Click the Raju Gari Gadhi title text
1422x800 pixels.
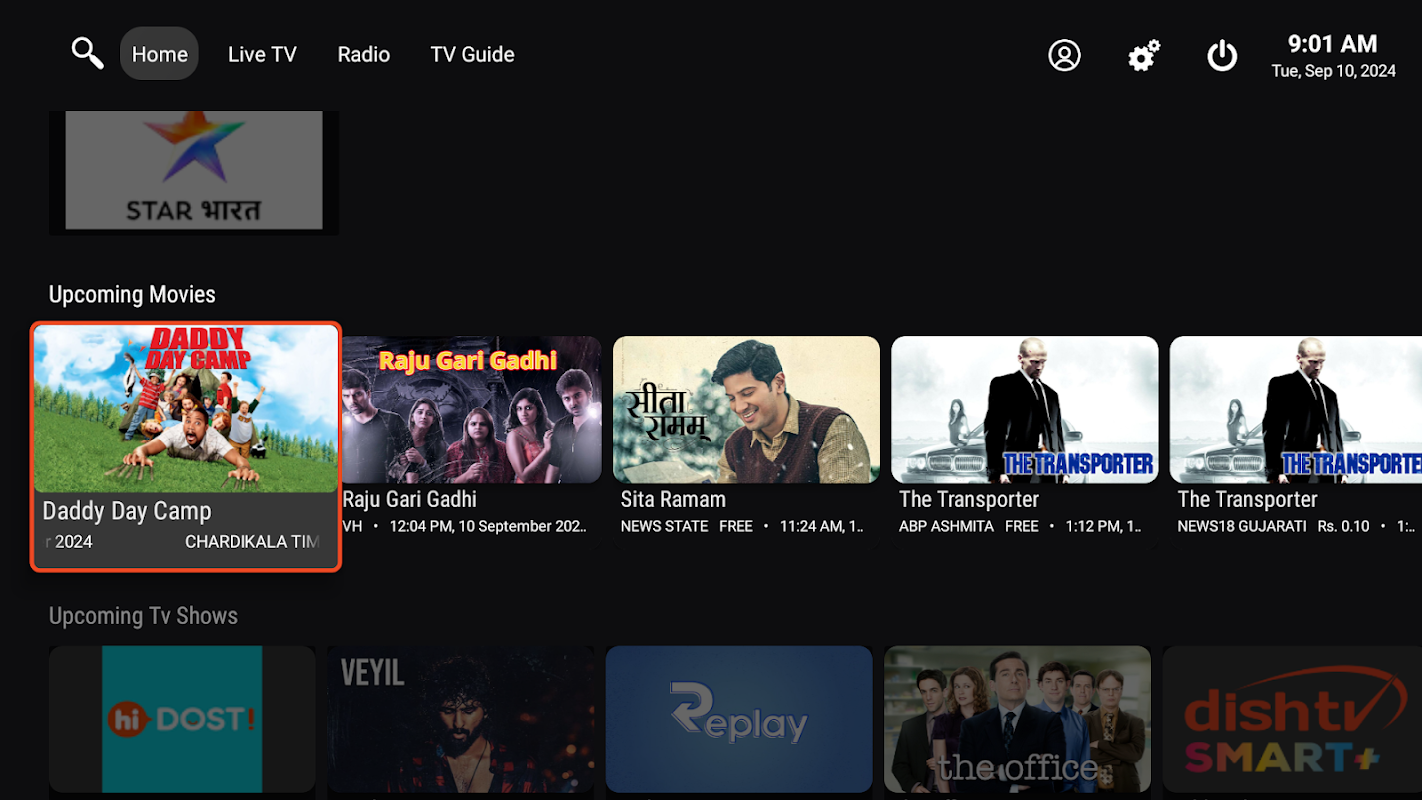(x=410, y=499)
